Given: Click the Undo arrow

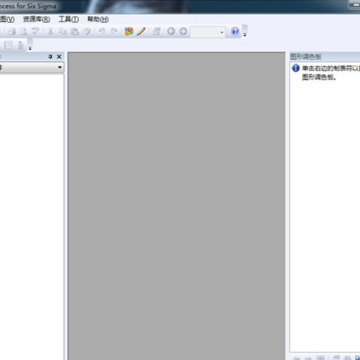Looking at the screenshot, I should point(102,32).
